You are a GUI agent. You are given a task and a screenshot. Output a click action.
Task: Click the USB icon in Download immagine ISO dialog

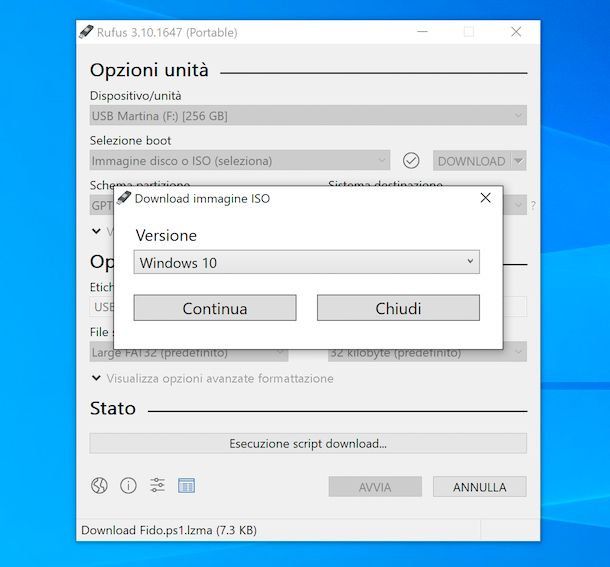pyautogui.click(x=124, y=198)
